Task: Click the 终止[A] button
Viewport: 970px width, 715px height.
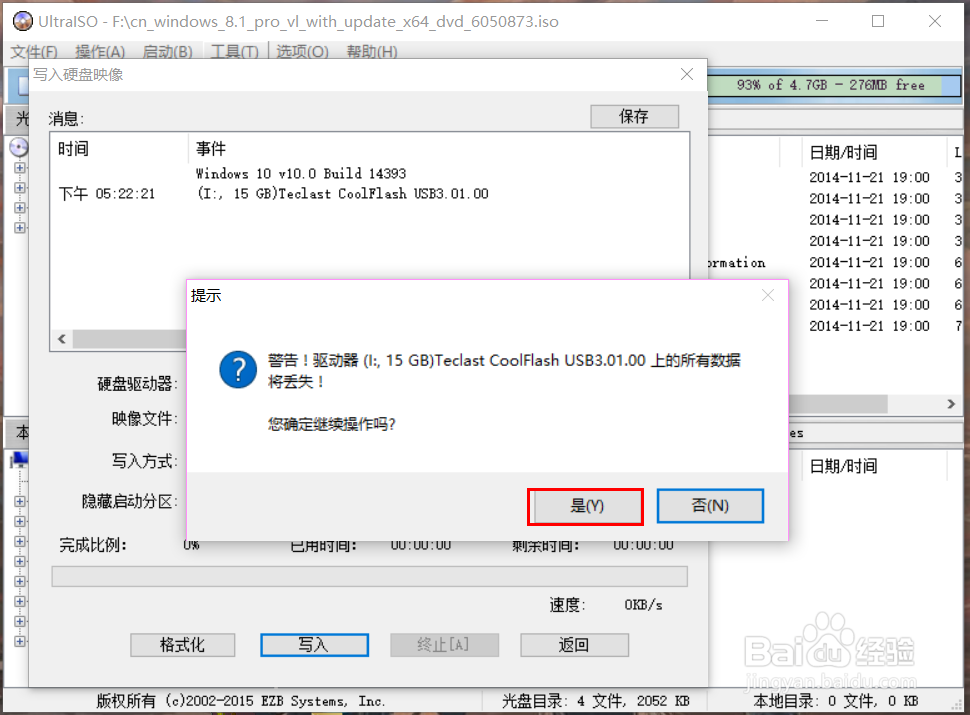Action: point(444,645)
